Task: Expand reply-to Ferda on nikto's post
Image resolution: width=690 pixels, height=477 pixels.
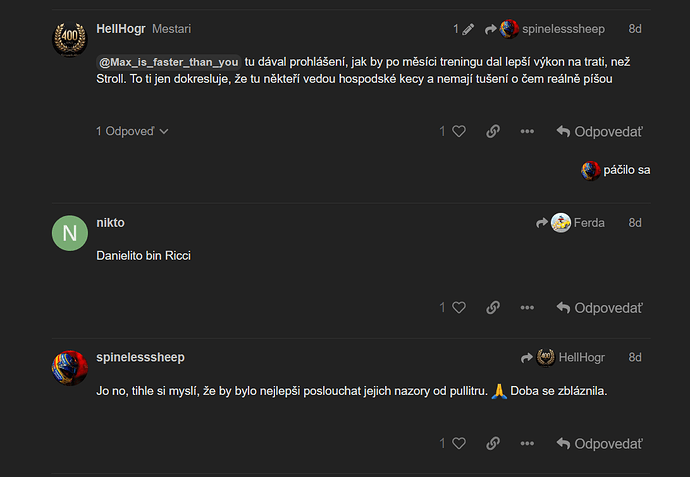Action: (570, 222)
